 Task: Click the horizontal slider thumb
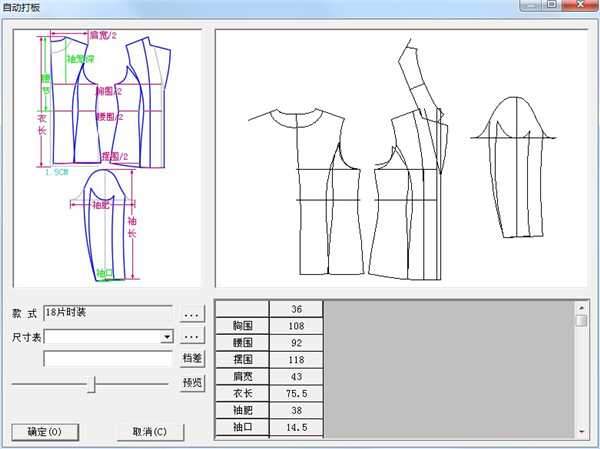[91, 383]
